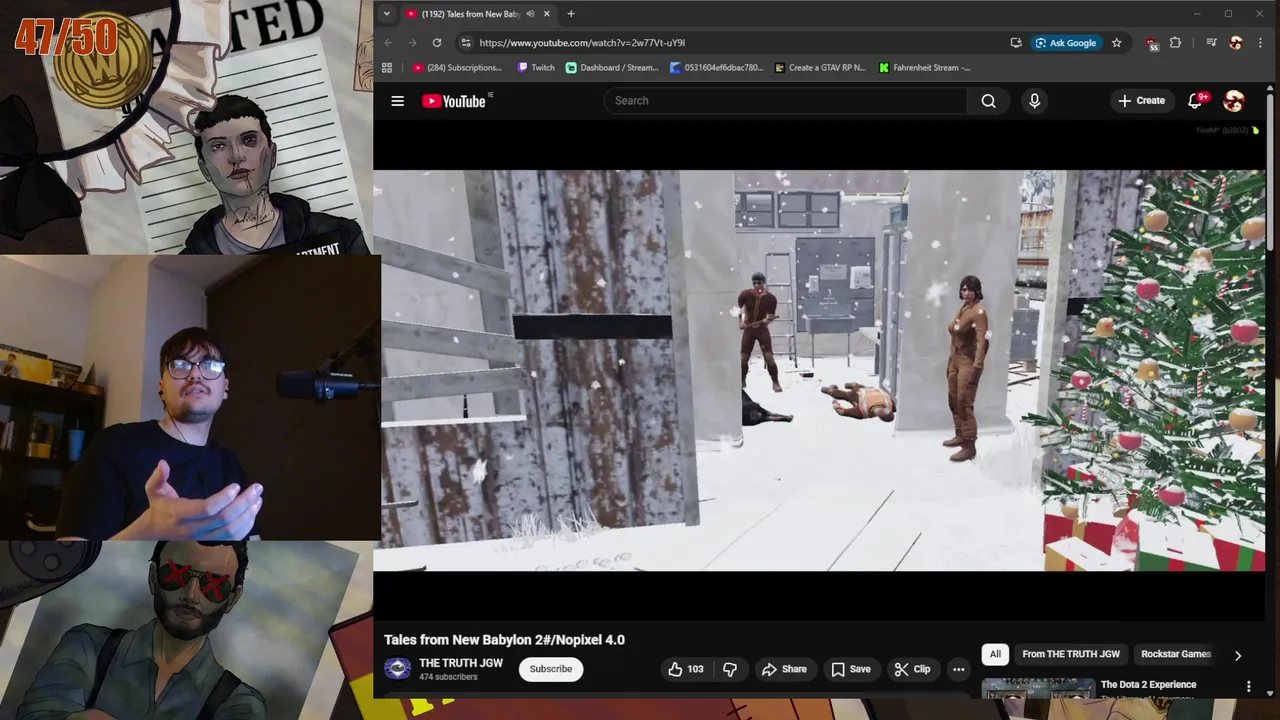
Task: Open the Twitch bookmark
Action: point(536,68)
